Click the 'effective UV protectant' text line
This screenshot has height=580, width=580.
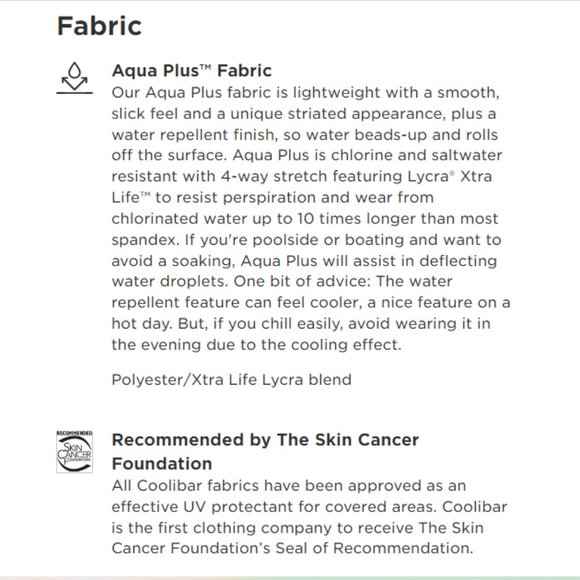tap(309, 506)
